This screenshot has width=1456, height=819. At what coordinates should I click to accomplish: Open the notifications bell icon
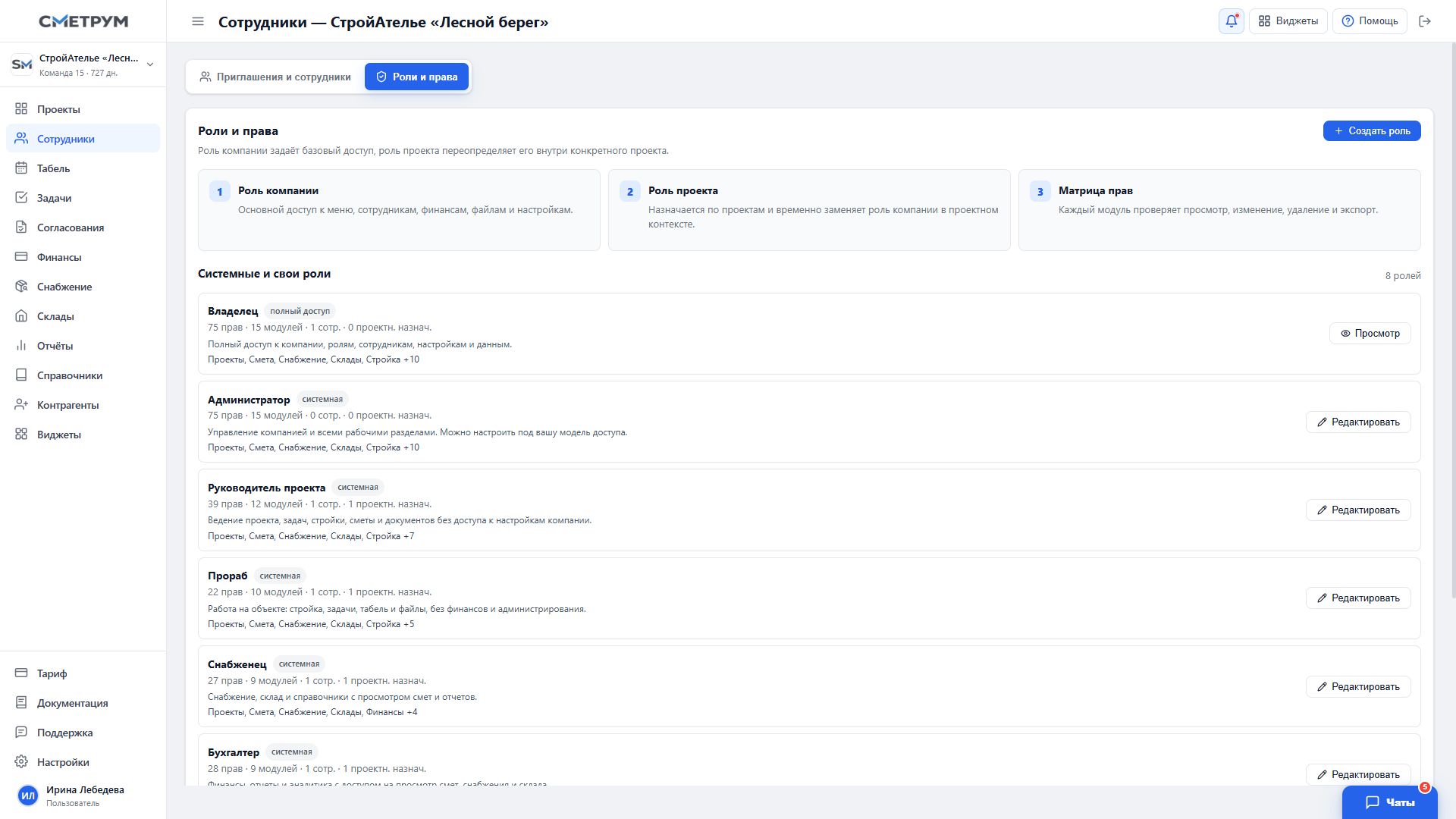[1231, 21]
